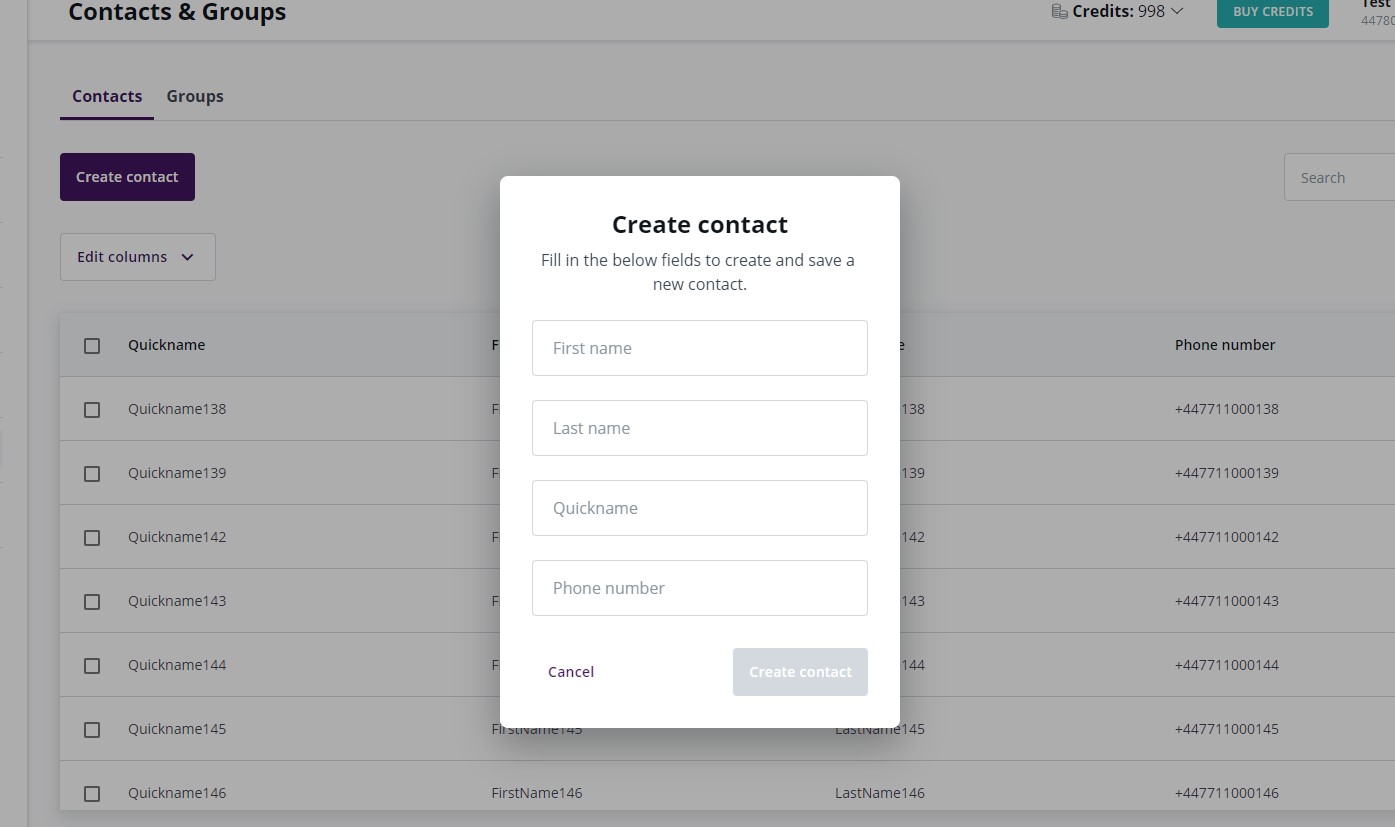This screenshot has height=827, width=1395.
Task: Check the select-all checkbox in table header
Action: [92, 345]
